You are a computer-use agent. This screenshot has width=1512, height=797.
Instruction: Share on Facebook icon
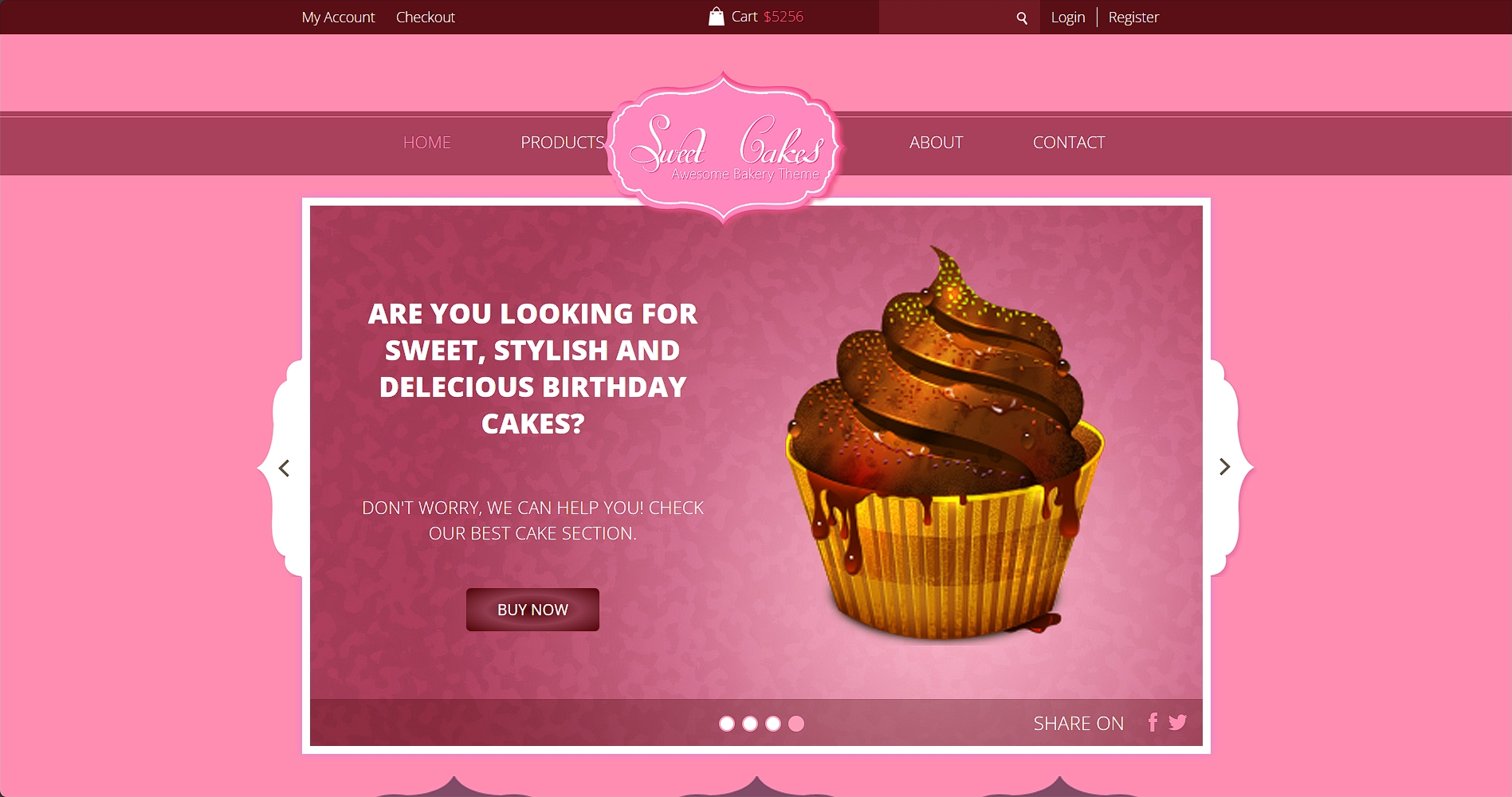coord(1153,722)
